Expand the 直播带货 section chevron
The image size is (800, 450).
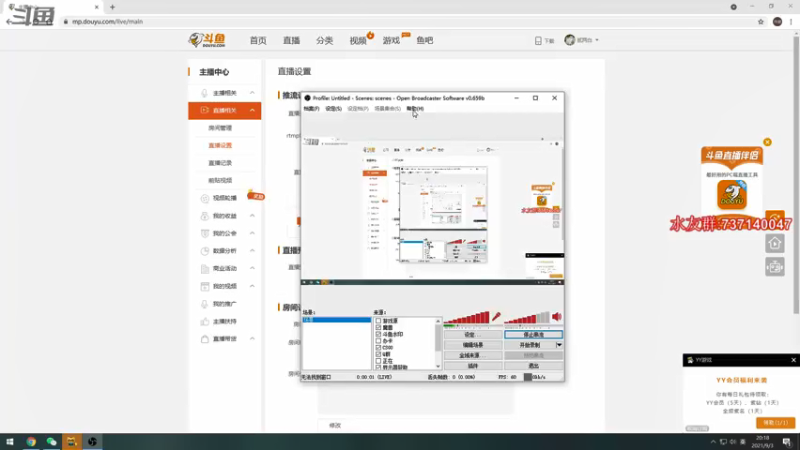point(252,339)
